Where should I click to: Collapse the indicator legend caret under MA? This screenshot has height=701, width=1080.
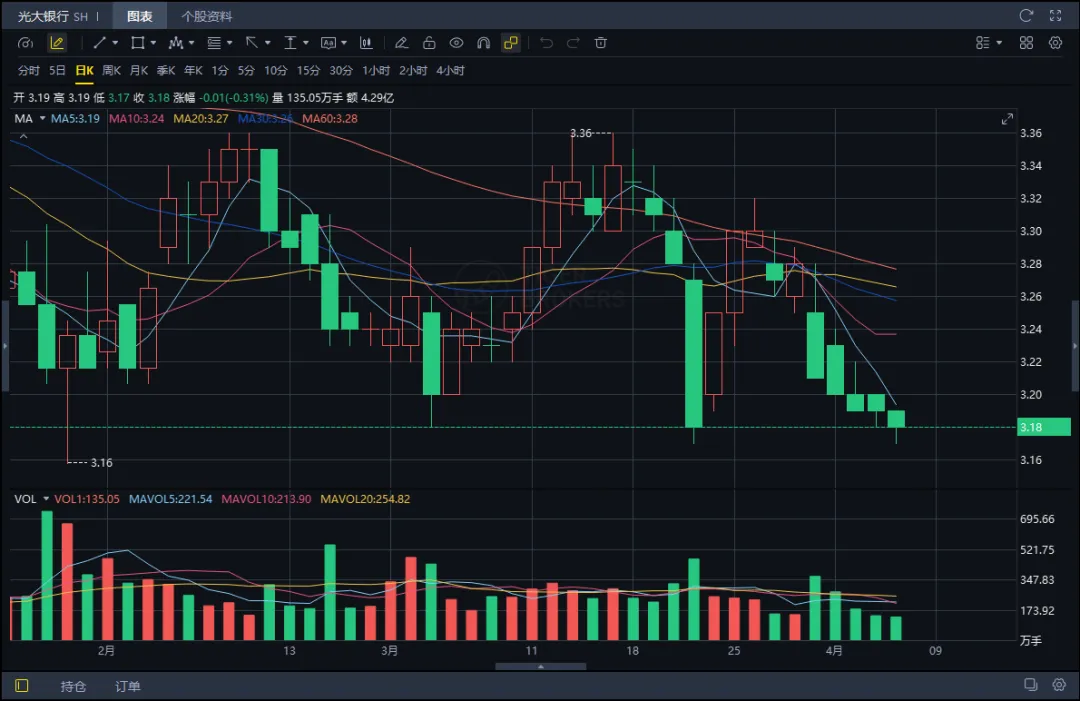23,136
